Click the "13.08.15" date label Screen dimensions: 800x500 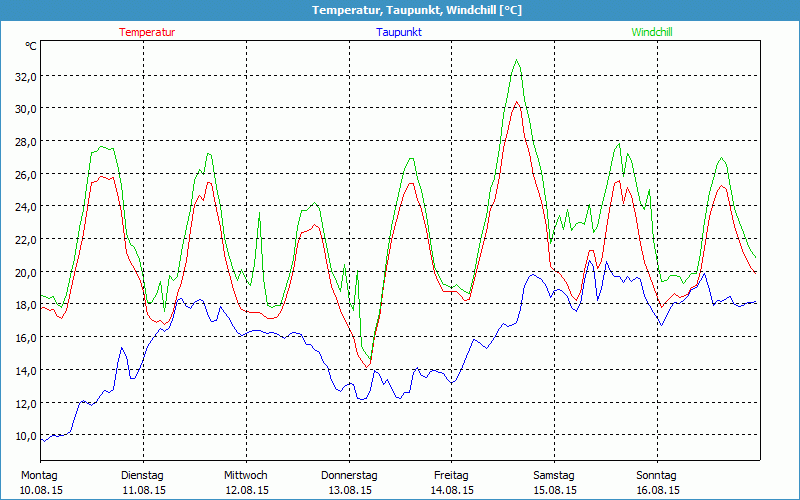(x=349, y=490)
